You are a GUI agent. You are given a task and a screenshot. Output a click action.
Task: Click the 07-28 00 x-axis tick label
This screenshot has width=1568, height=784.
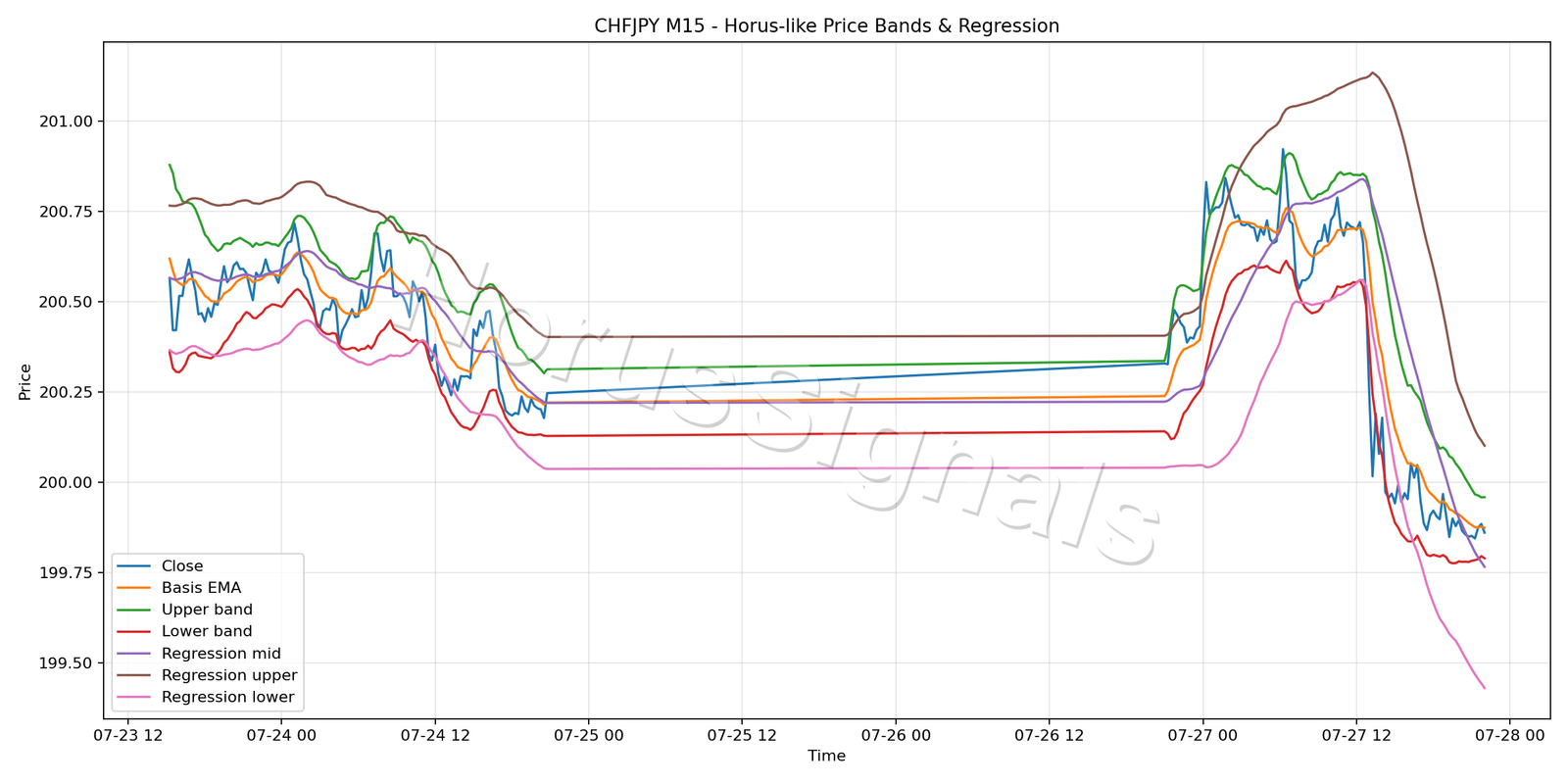[x=1509, y=735]
